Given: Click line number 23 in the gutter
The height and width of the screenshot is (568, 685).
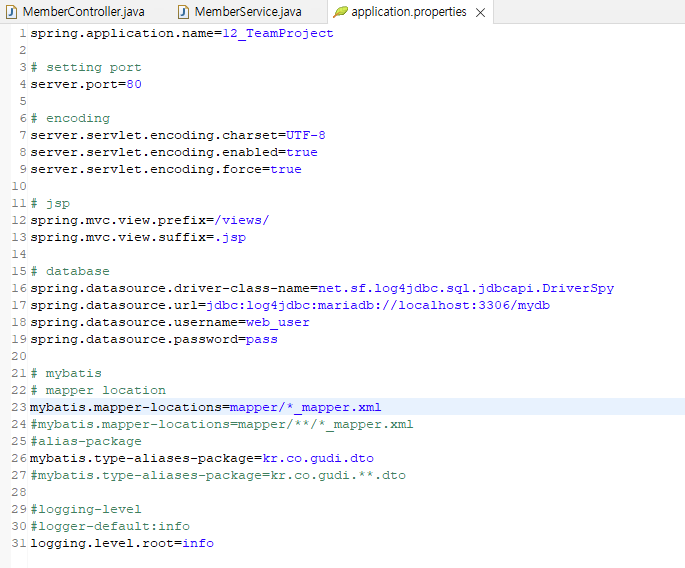Looking at the screenshot, I should [x=19, y=407].
